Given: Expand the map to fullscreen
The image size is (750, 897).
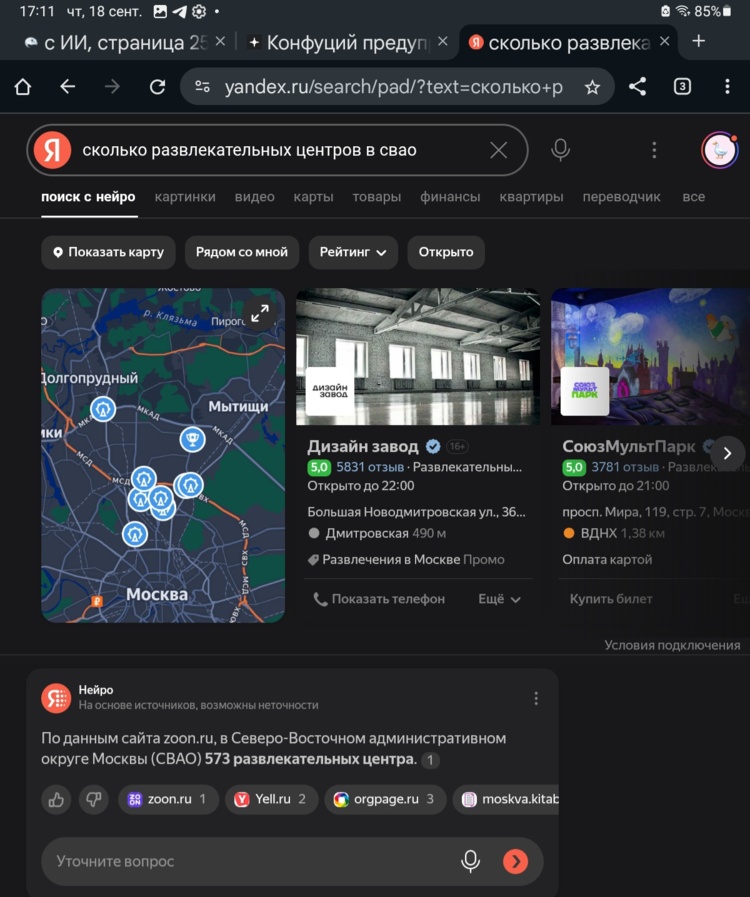Looking at the screenshot, I should tap(260, 313).
